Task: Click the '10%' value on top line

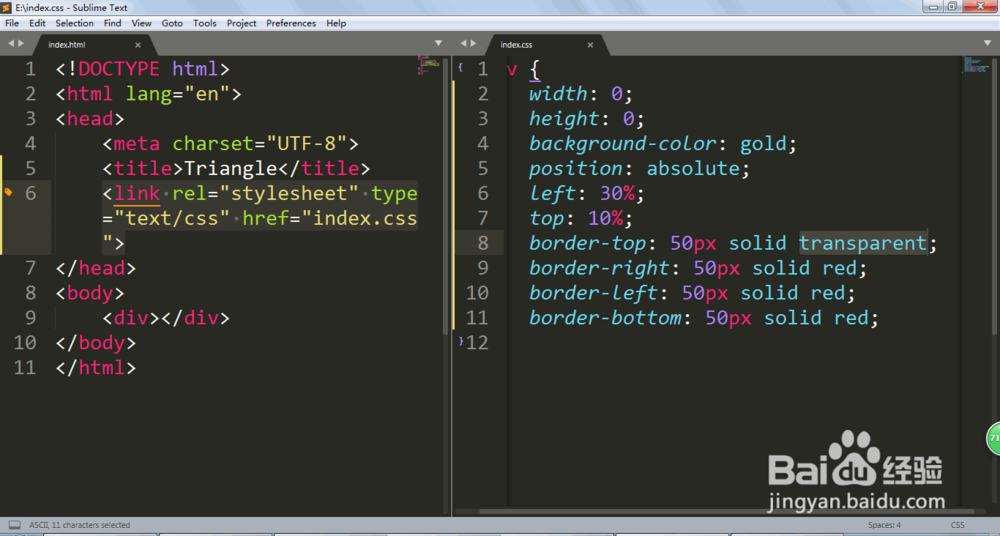Action: pos(605,218)
